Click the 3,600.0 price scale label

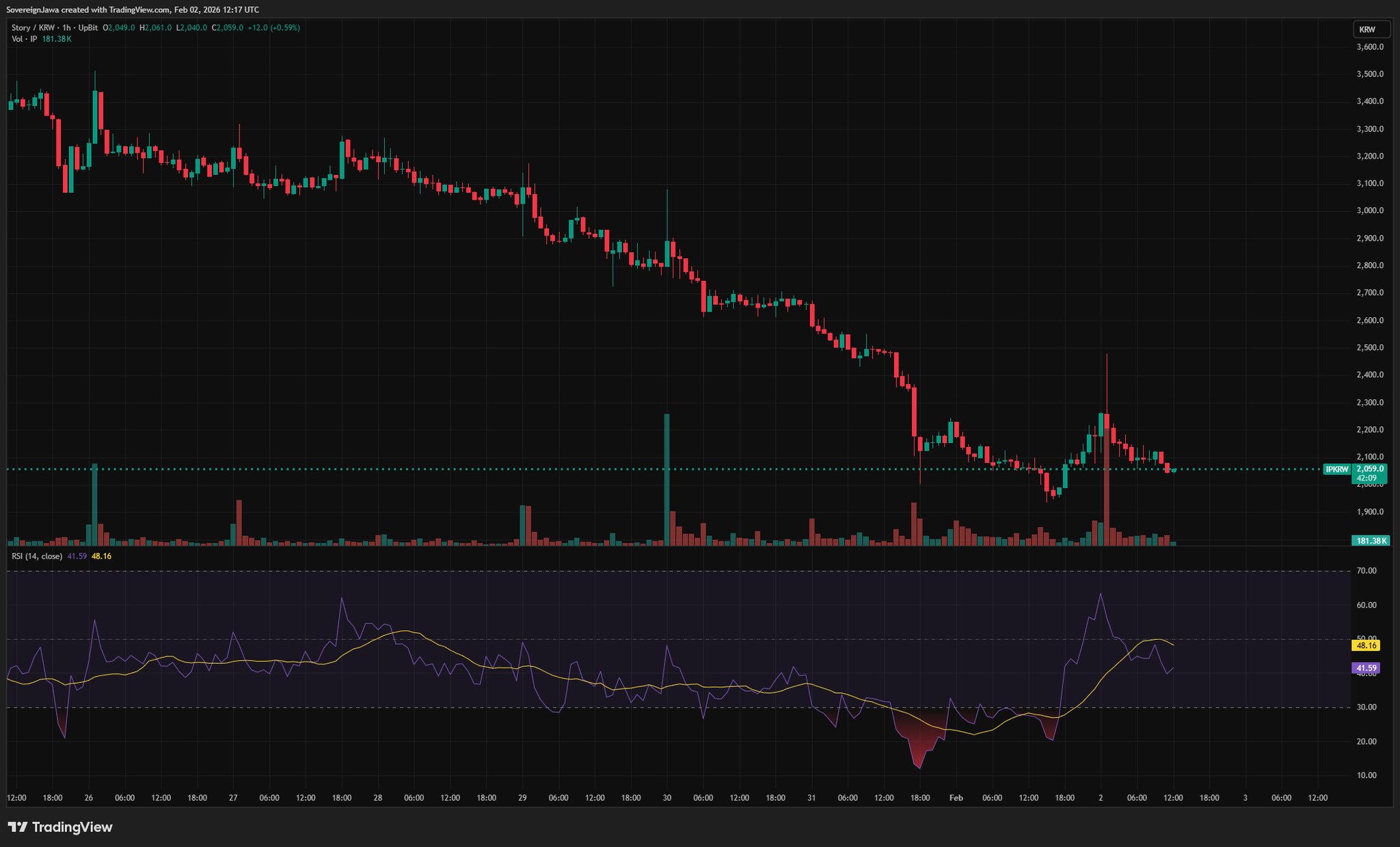tap(1370, 47)
